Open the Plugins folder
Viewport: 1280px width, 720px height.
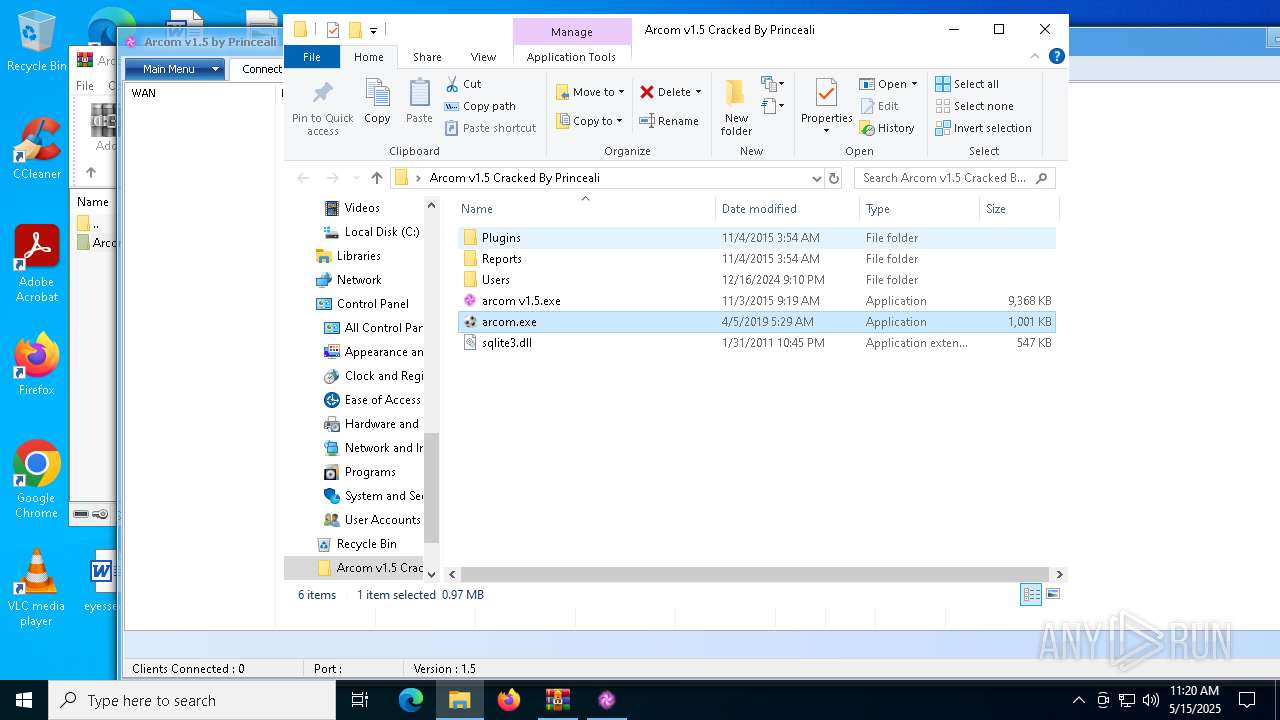tap(756, 238)
